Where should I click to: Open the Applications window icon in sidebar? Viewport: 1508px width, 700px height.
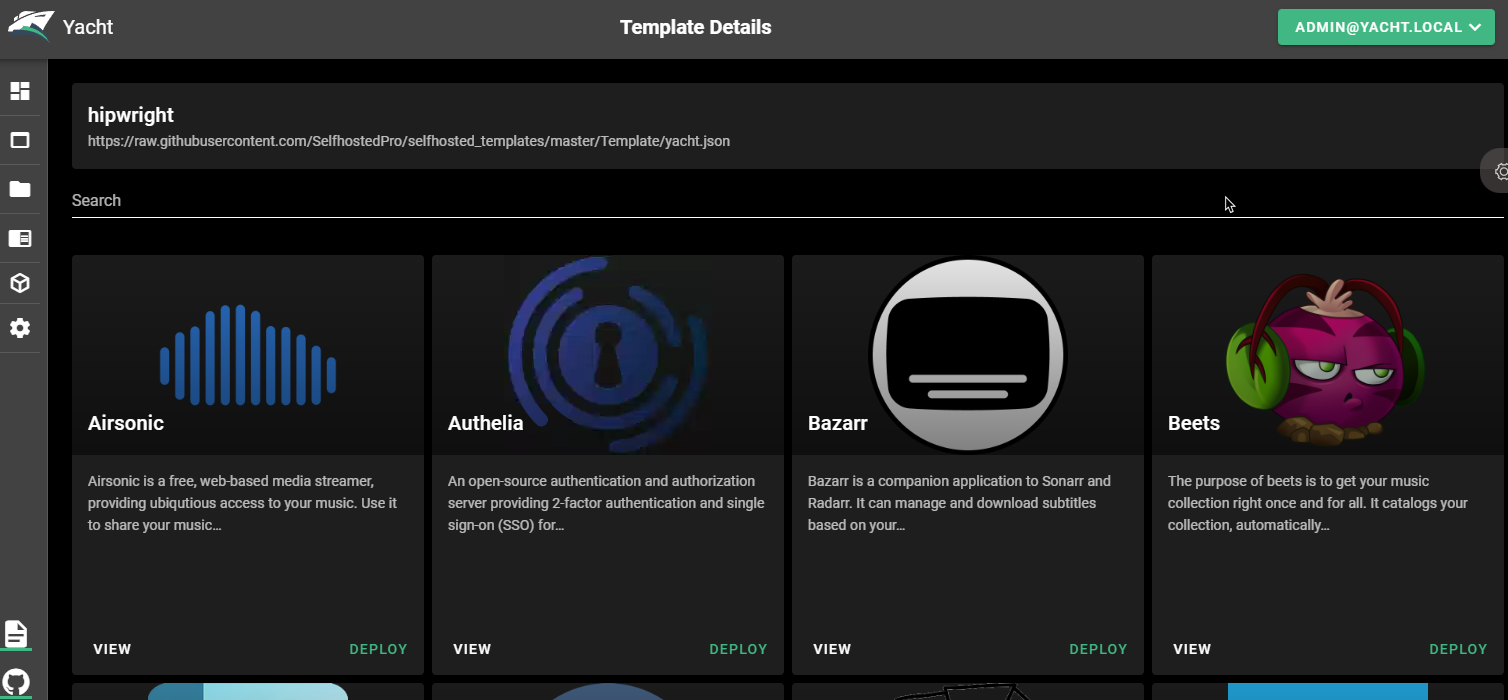[x=20, y=140]
